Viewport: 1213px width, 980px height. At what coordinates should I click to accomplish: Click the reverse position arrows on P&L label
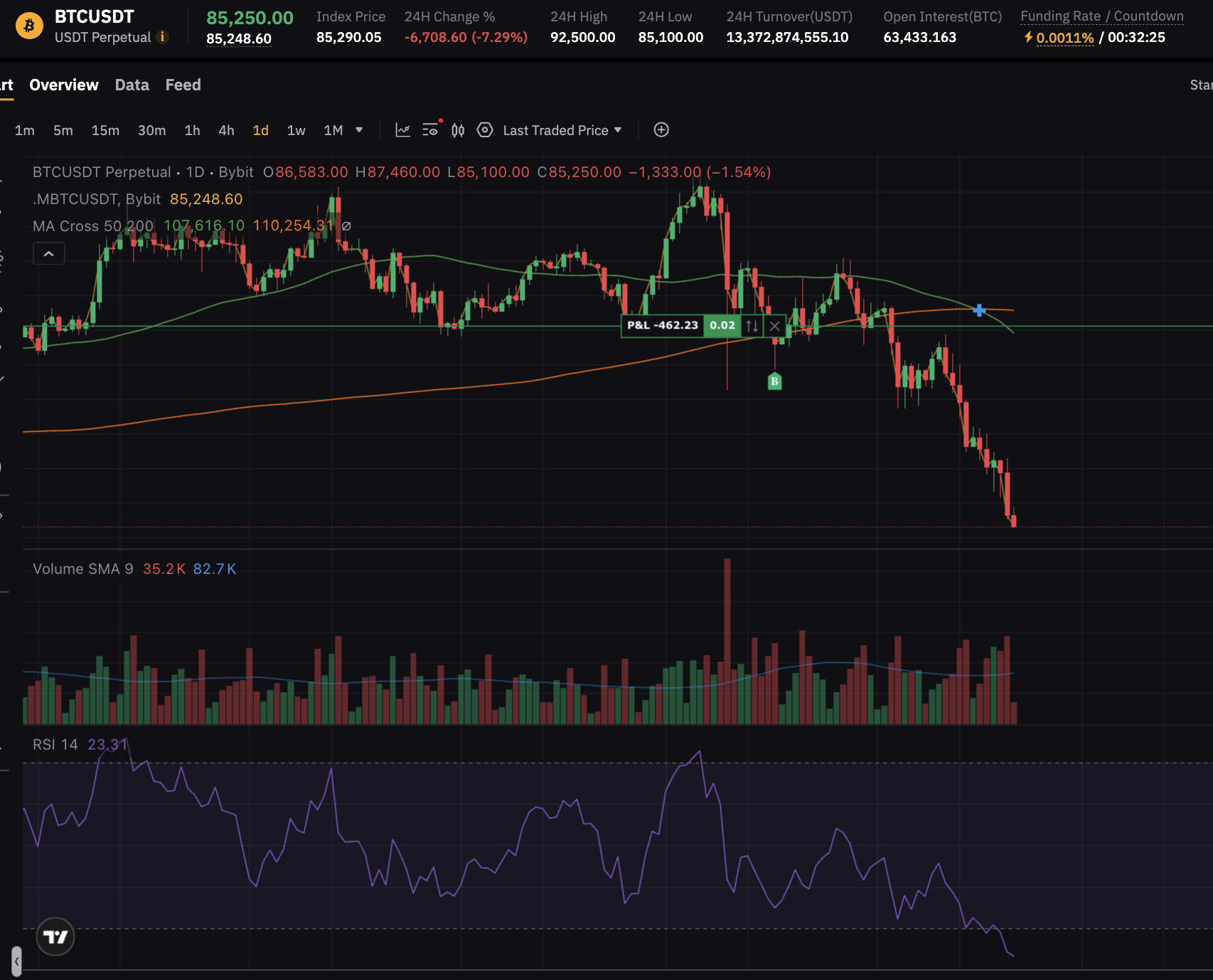click(x=752, y=326)
